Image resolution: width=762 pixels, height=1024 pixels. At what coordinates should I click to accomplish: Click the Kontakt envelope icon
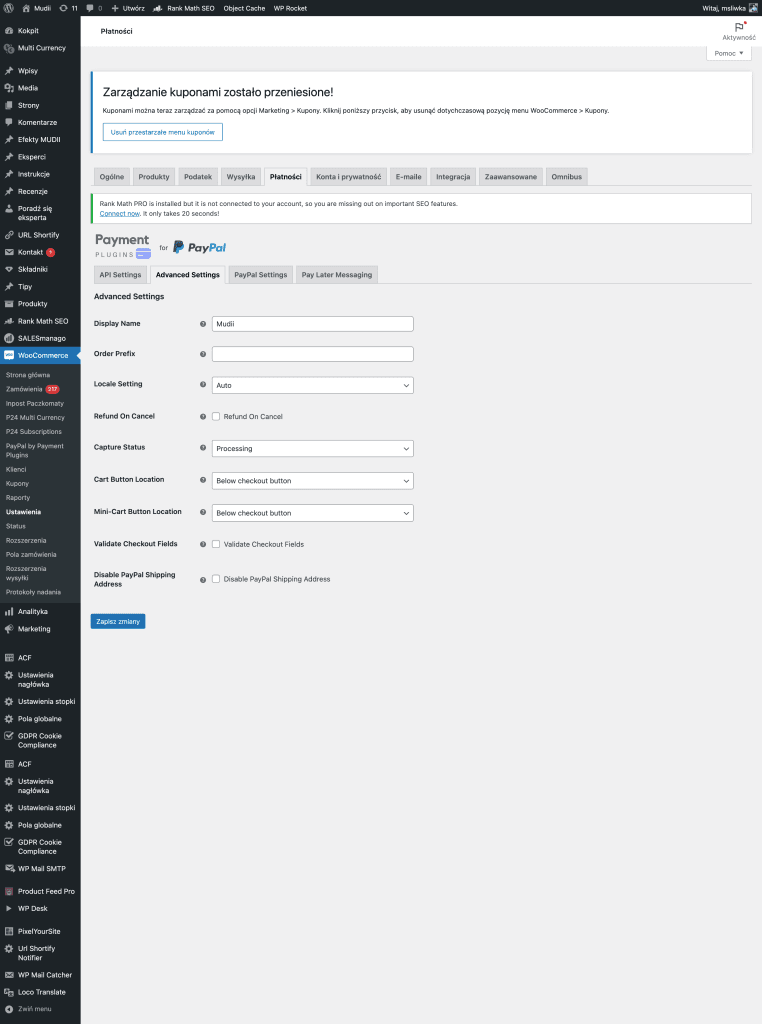point(9,252)
